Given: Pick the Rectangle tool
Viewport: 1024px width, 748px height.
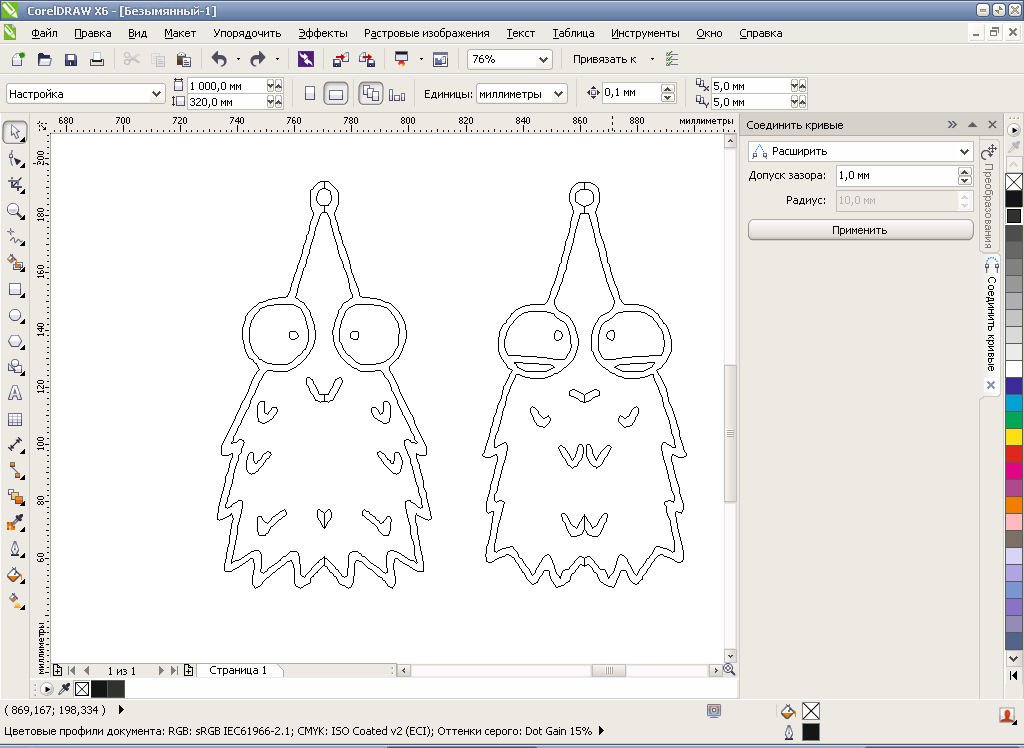Looking at the screenshot, I should click(15, 289).
